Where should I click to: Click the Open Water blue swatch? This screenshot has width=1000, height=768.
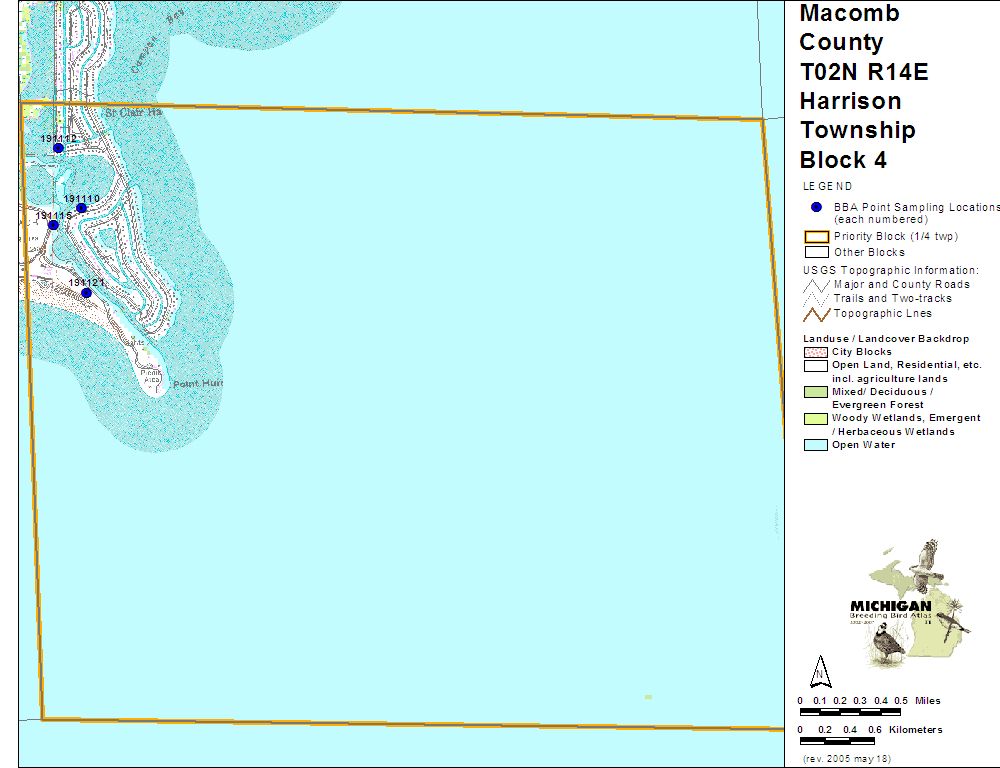click(816, 445)
